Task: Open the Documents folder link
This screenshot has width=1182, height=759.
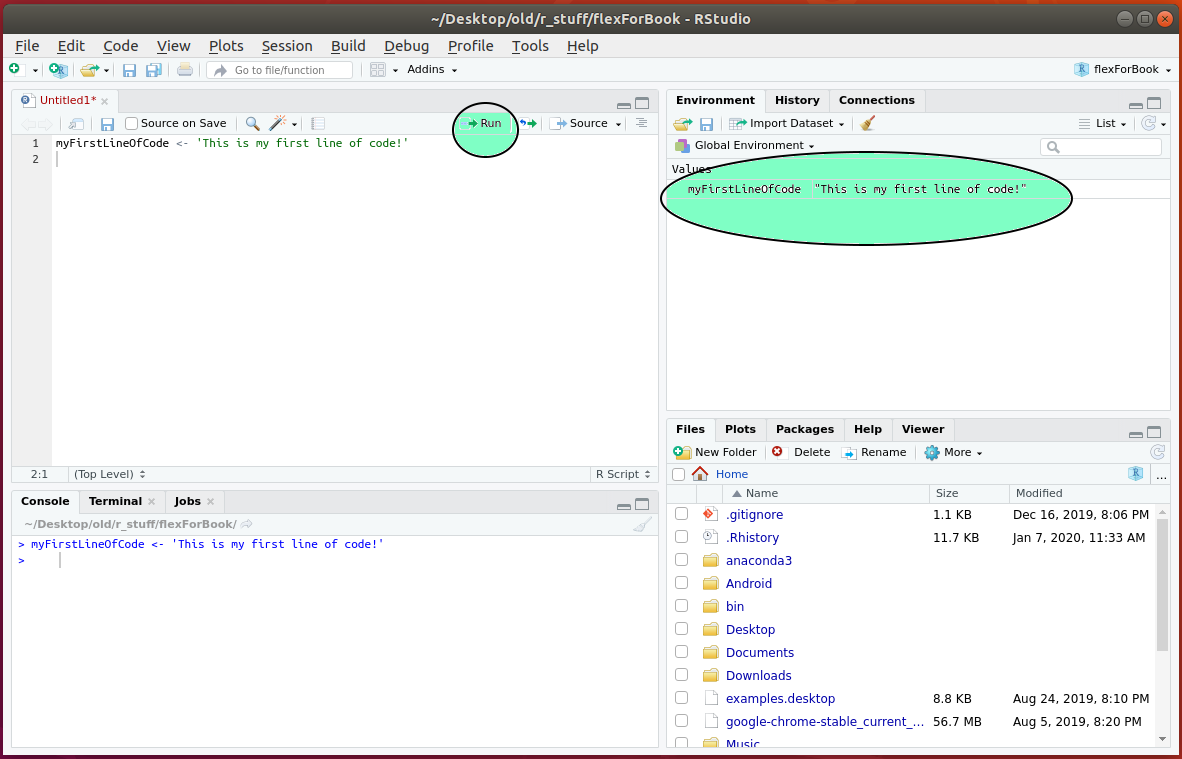Action: 759,652
